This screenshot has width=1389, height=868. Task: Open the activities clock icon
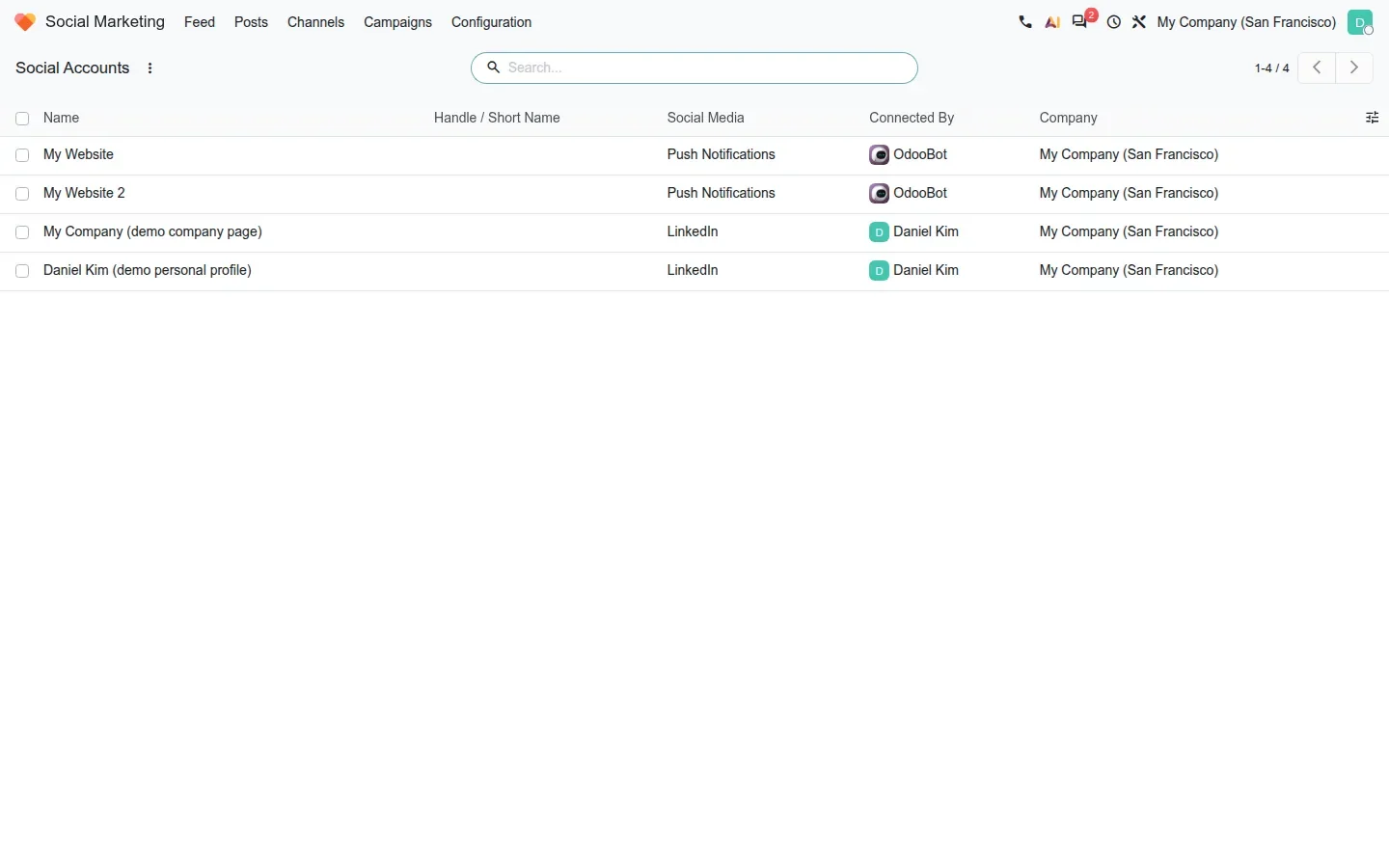pos(1114,22)
